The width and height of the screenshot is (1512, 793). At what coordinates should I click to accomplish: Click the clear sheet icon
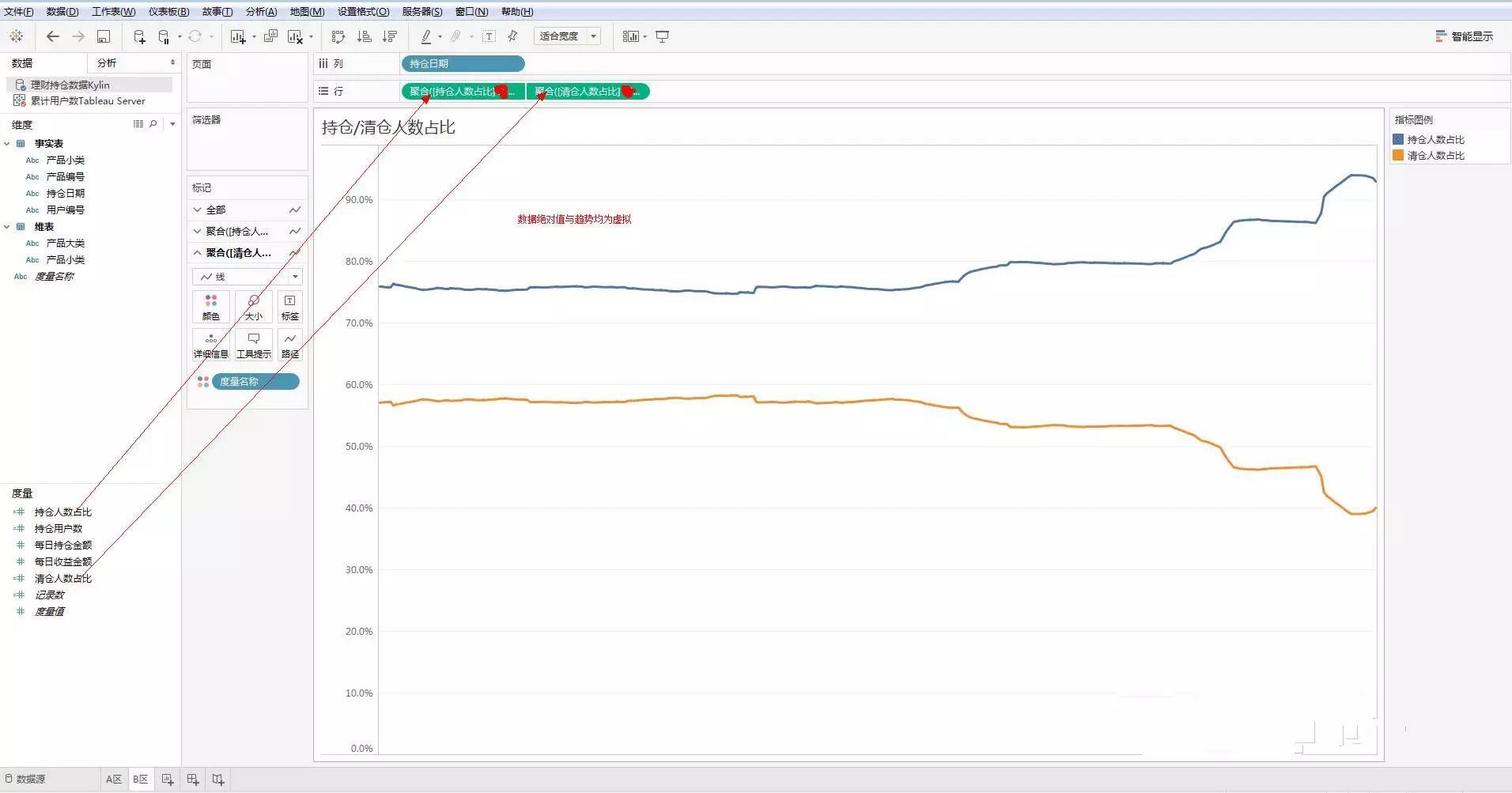coord(295,36)
